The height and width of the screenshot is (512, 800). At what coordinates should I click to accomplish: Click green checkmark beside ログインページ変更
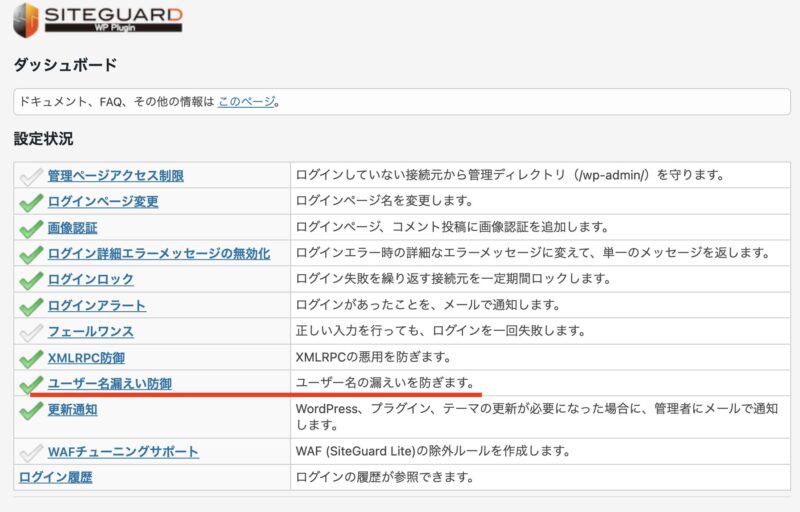pyautogui.click(x=31, y=202)
